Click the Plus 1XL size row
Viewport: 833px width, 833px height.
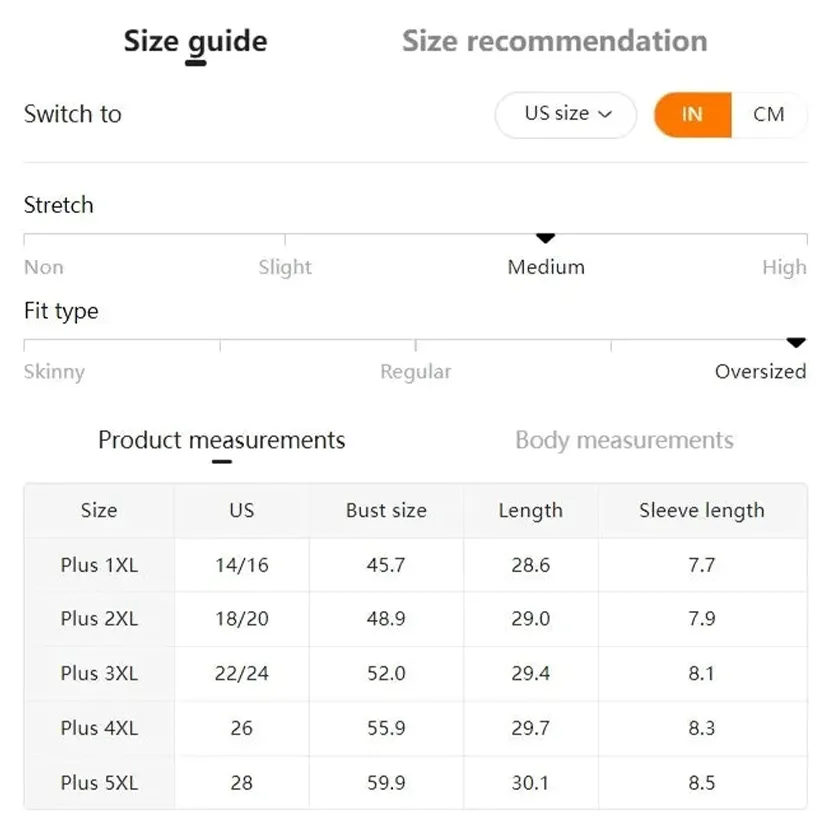coord(415,565)
